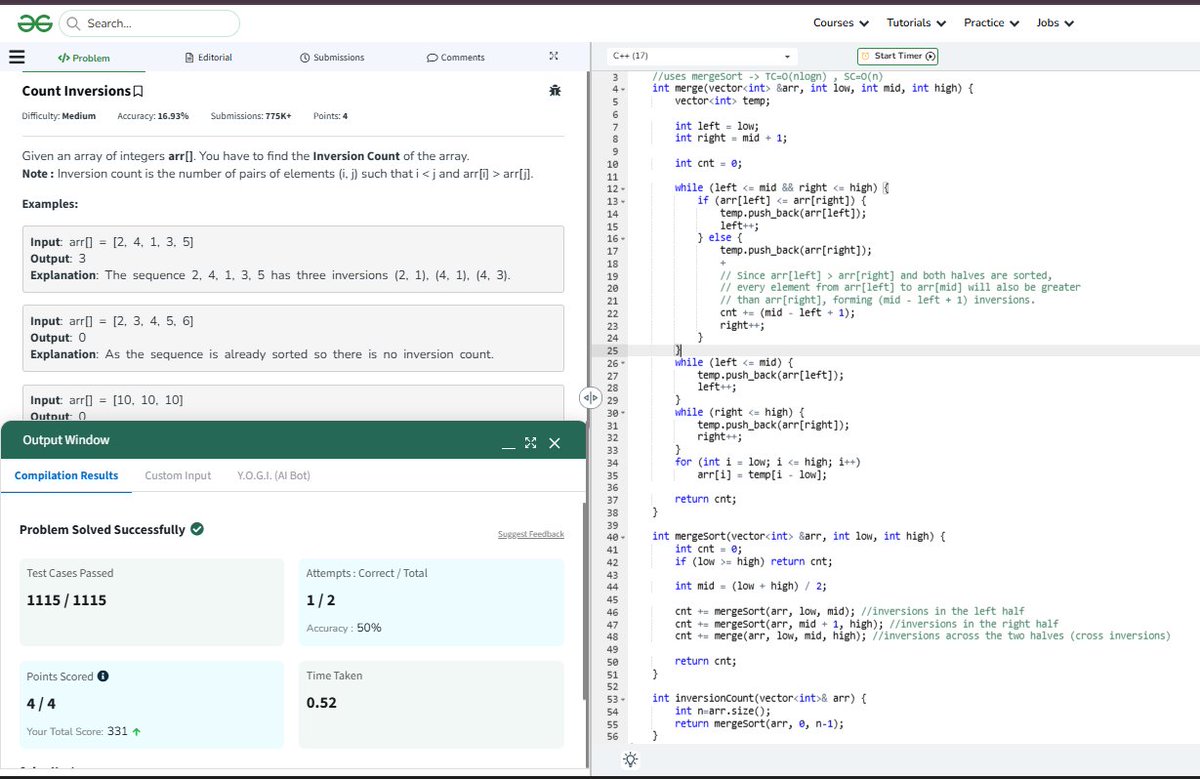Click 'int inversionCount' function declaration line
1200x779 pixels.
click(760, 698)
